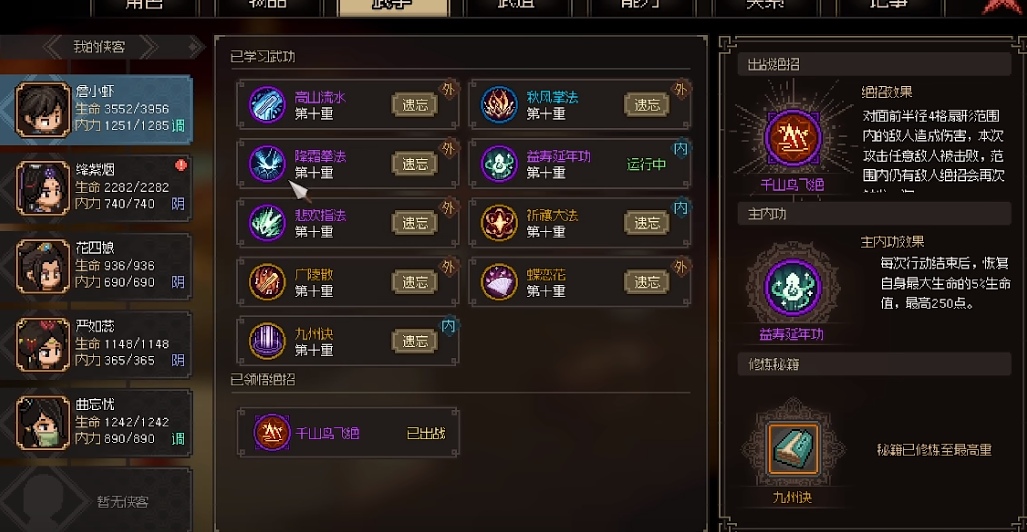Switch to the 武道 tab

pyautogui.click(x=517, y=5)
